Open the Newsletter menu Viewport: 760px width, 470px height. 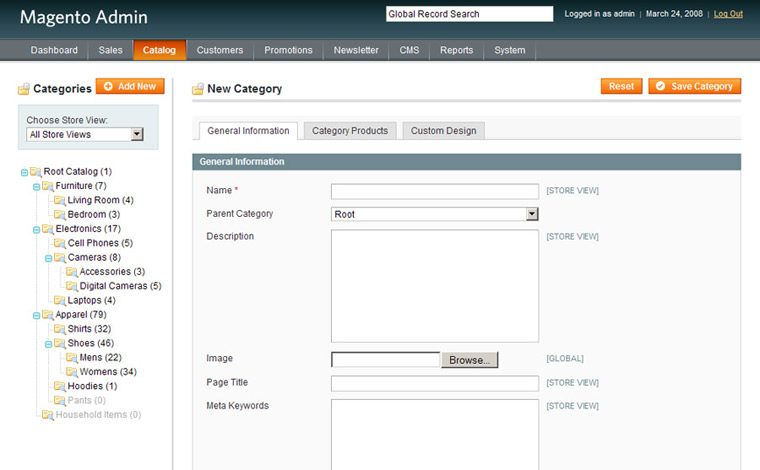tap(356, 50)
